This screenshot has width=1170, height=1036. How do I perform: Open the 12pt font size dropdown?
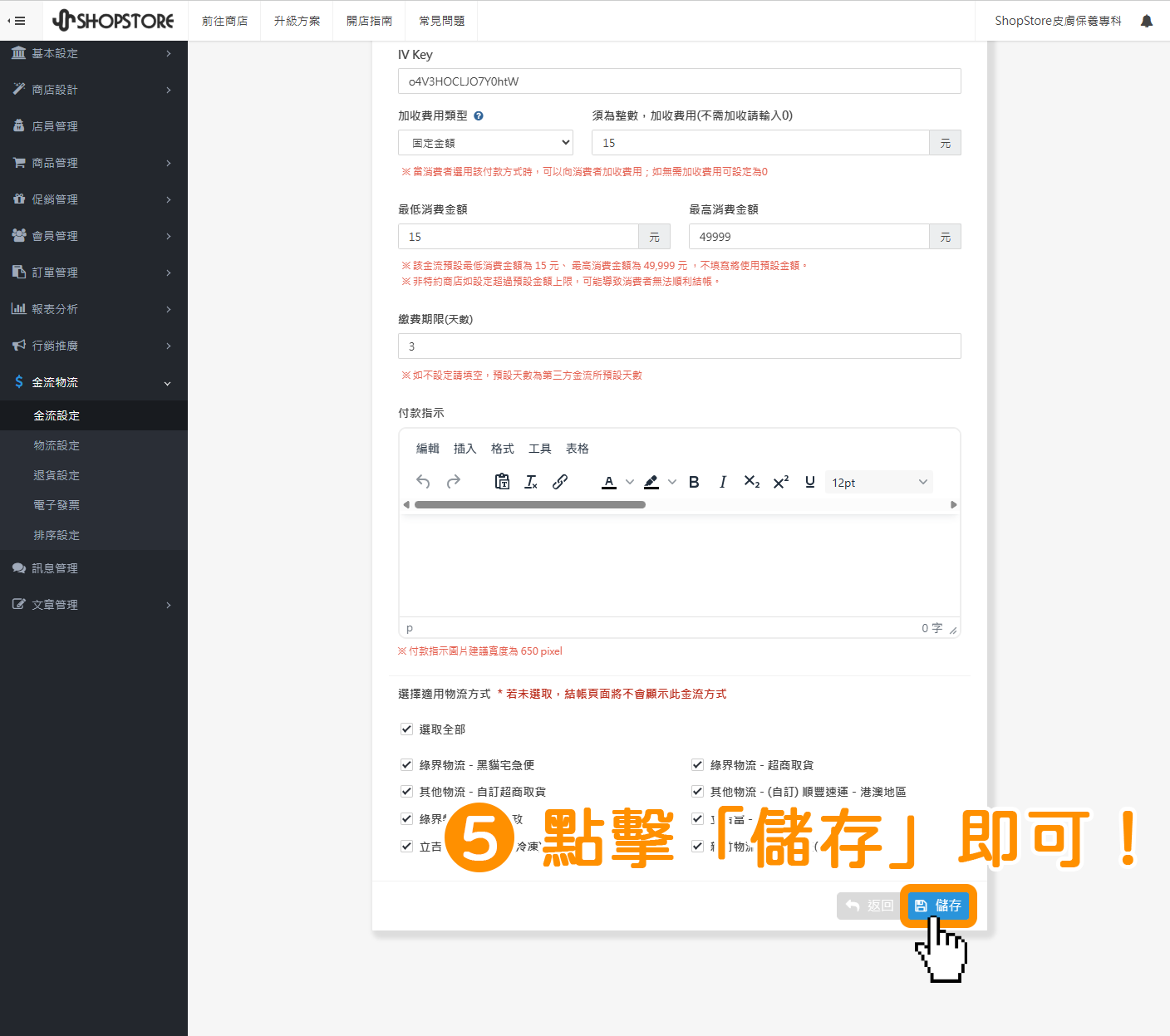pyautogui.click(x=878, y=482)
